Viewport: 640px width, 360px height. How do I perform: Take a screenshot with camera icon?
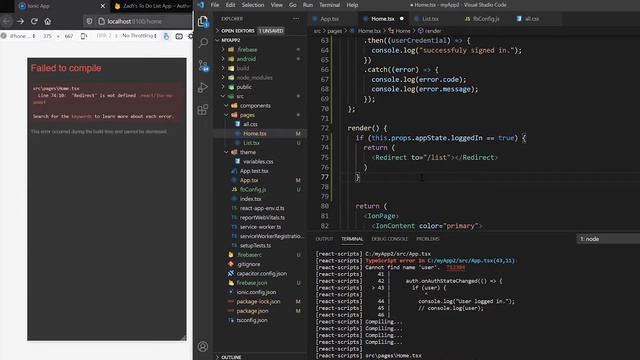point(179,36)
